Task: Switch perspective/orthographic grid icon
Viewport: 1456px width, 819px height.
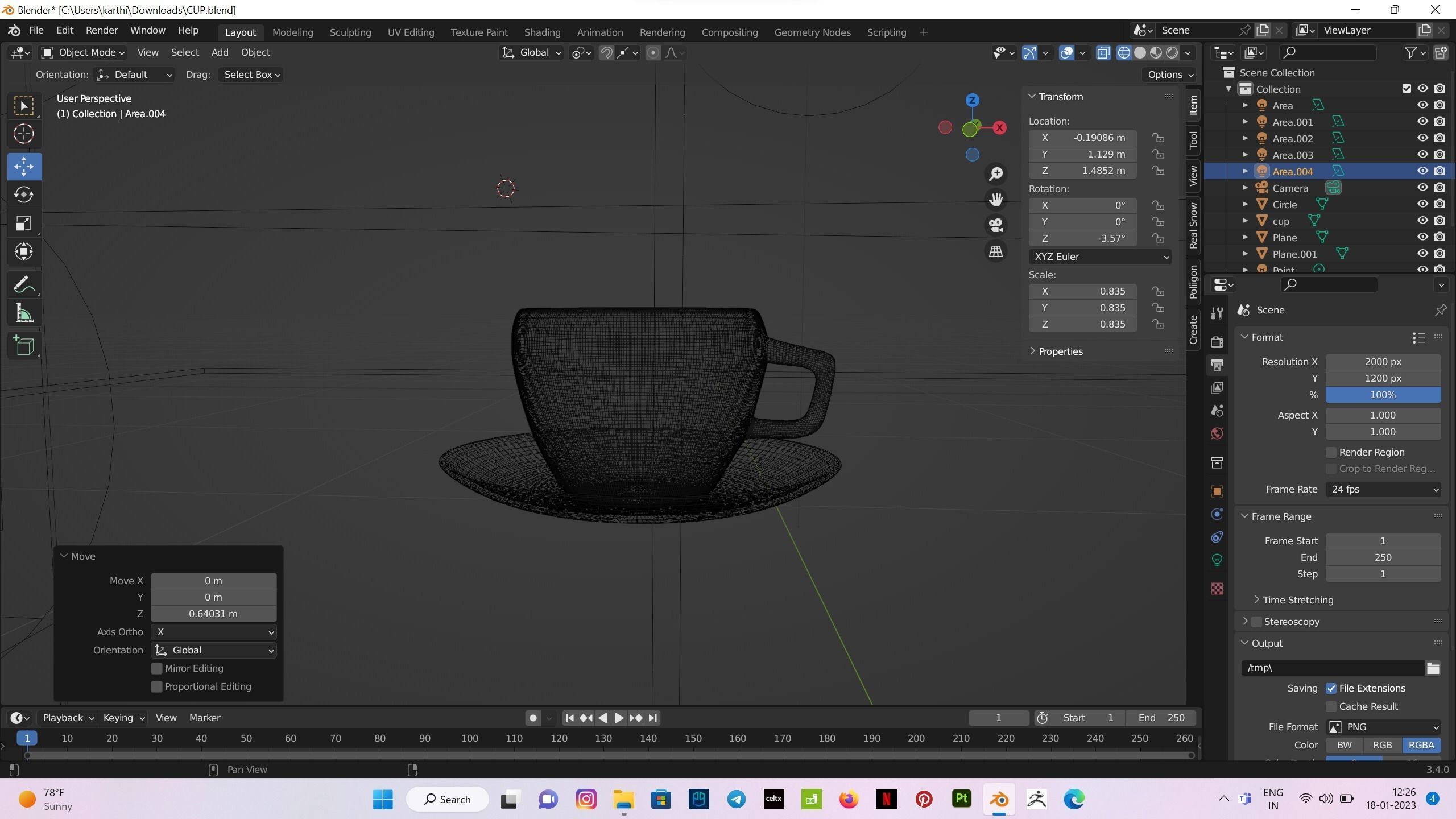Action: pos(995,251)
